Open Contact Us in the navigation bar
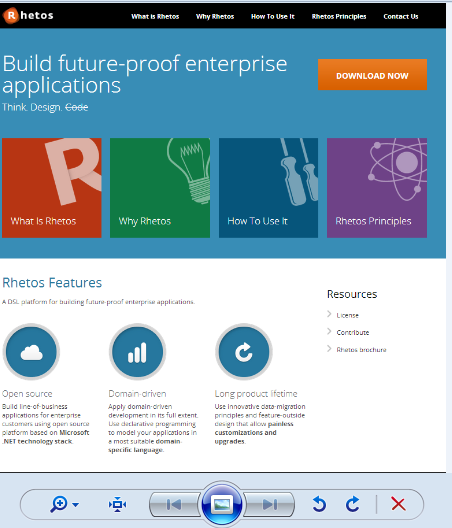The width and height of the screenshot is (452, 528). coord(400,16)
